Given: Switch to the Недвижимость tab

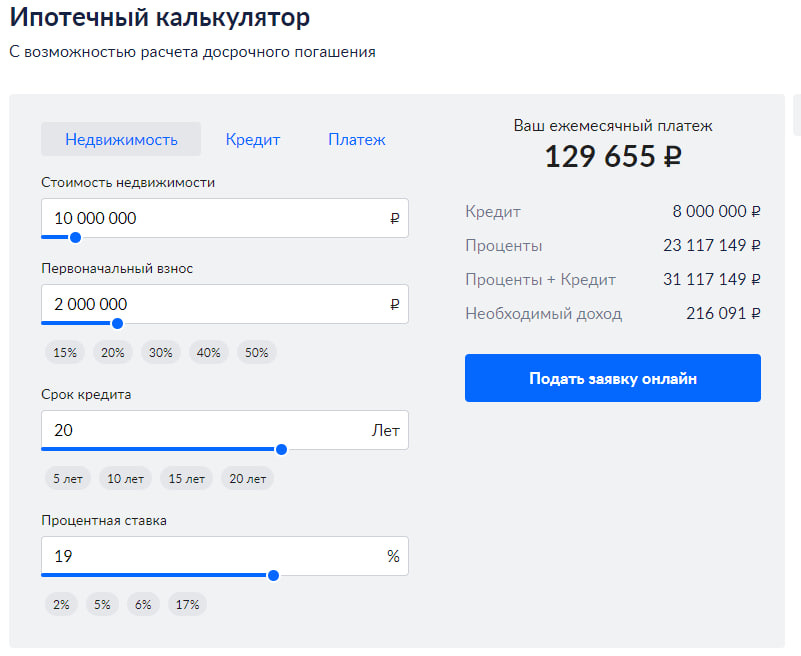Looking at the screenshot, I should (121, 140).
